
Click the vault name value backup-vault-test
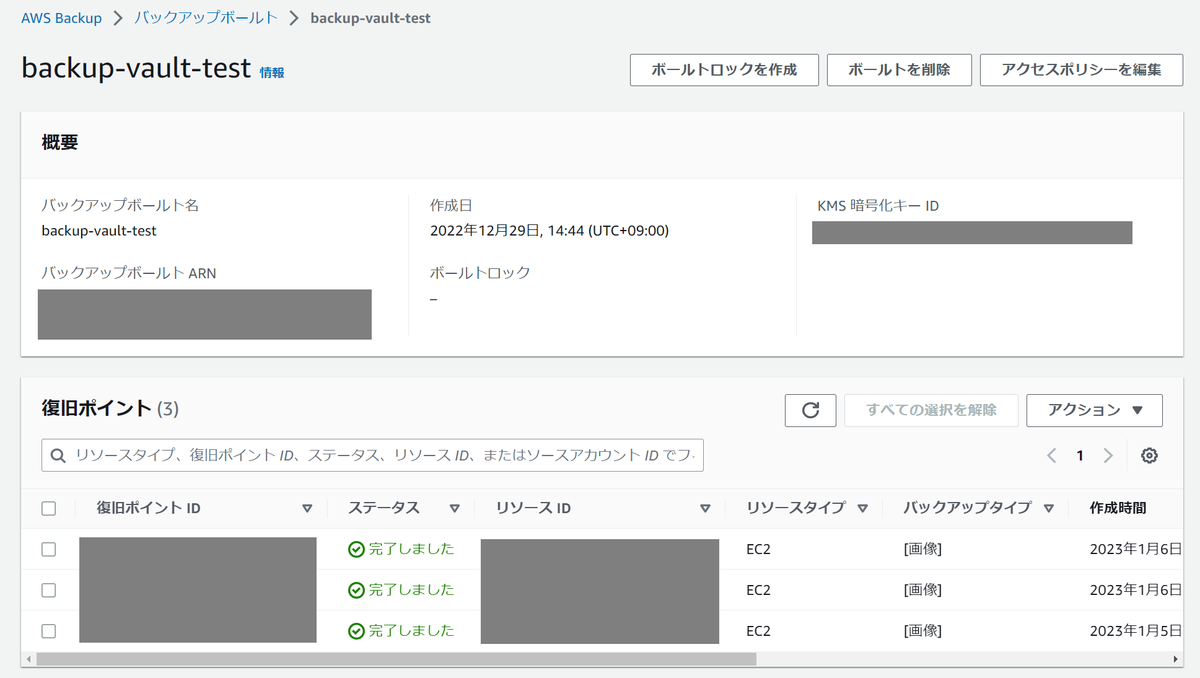[99, 231]
